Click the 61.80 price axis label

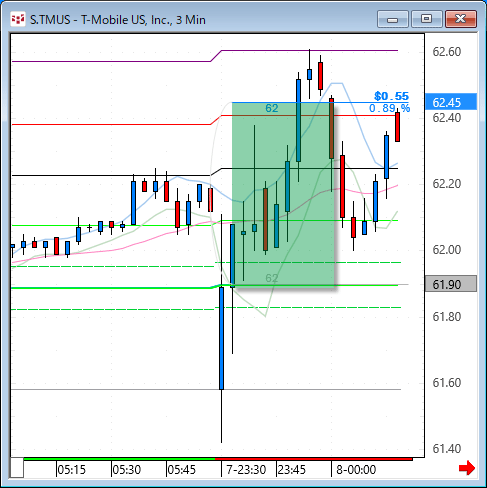tap(447, 316)
